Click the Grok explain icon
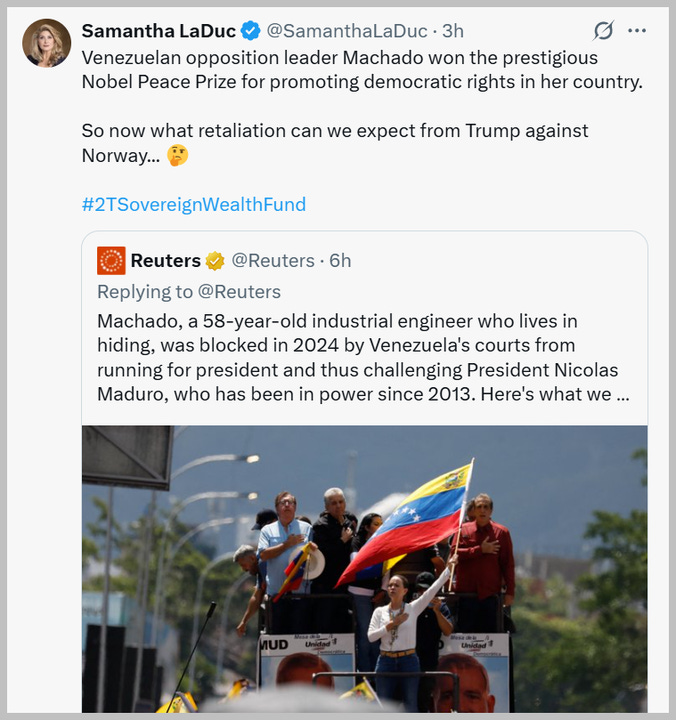The height and width of the screenshot is (720, 676). point(603,31)
